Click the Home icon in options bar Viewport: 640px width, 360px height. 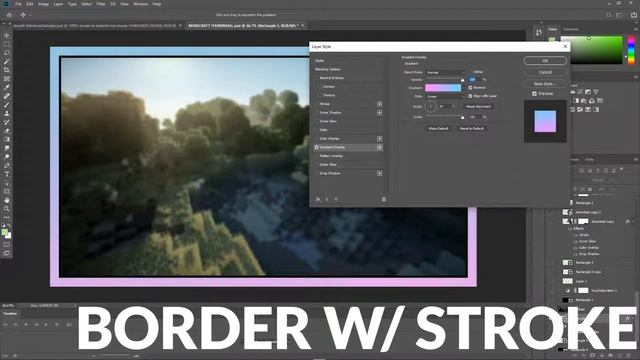pos(9,15)
